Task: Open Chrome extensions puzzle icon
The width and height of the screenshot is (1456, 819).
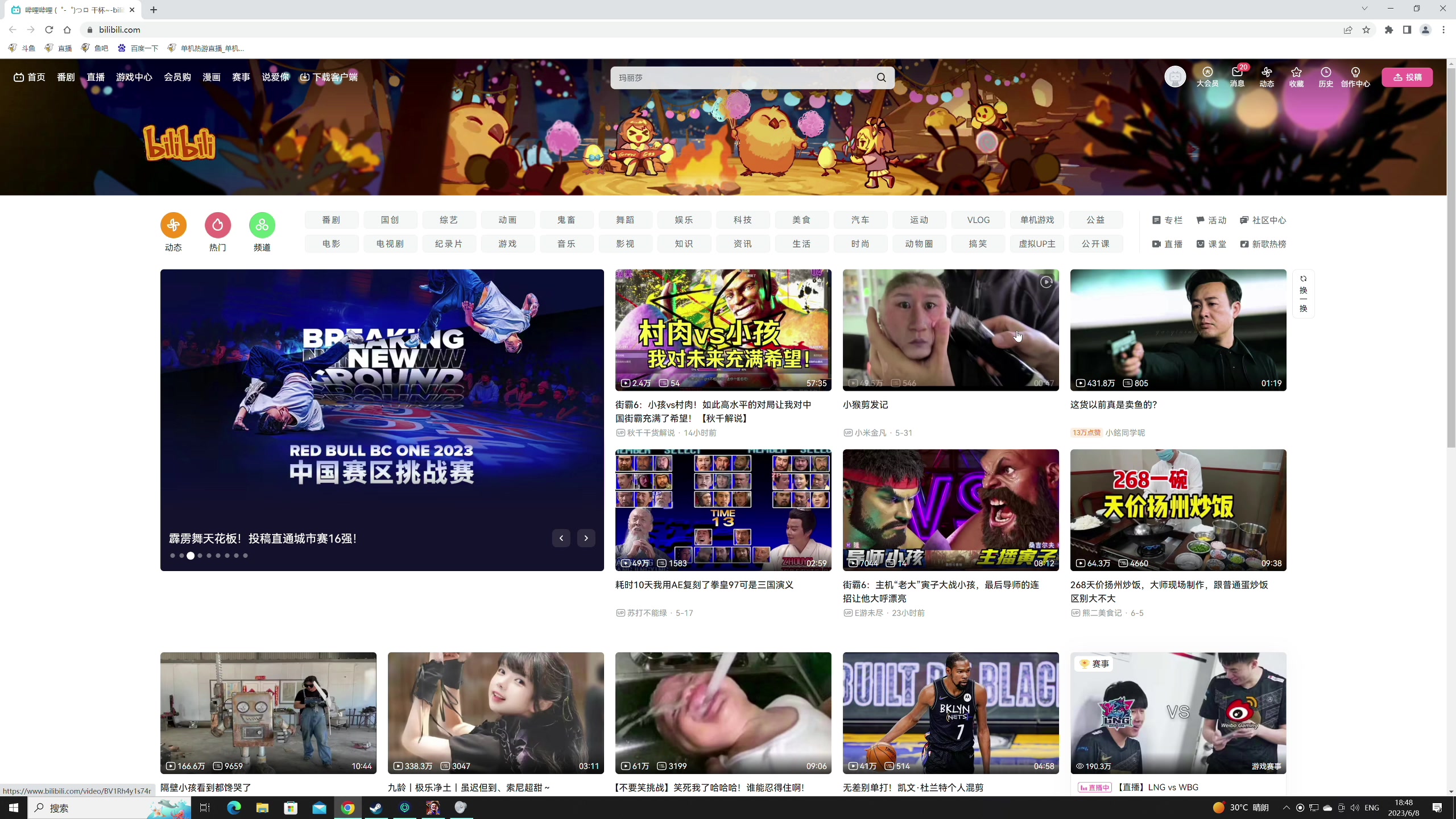Action: click(x=1389, y=30)
